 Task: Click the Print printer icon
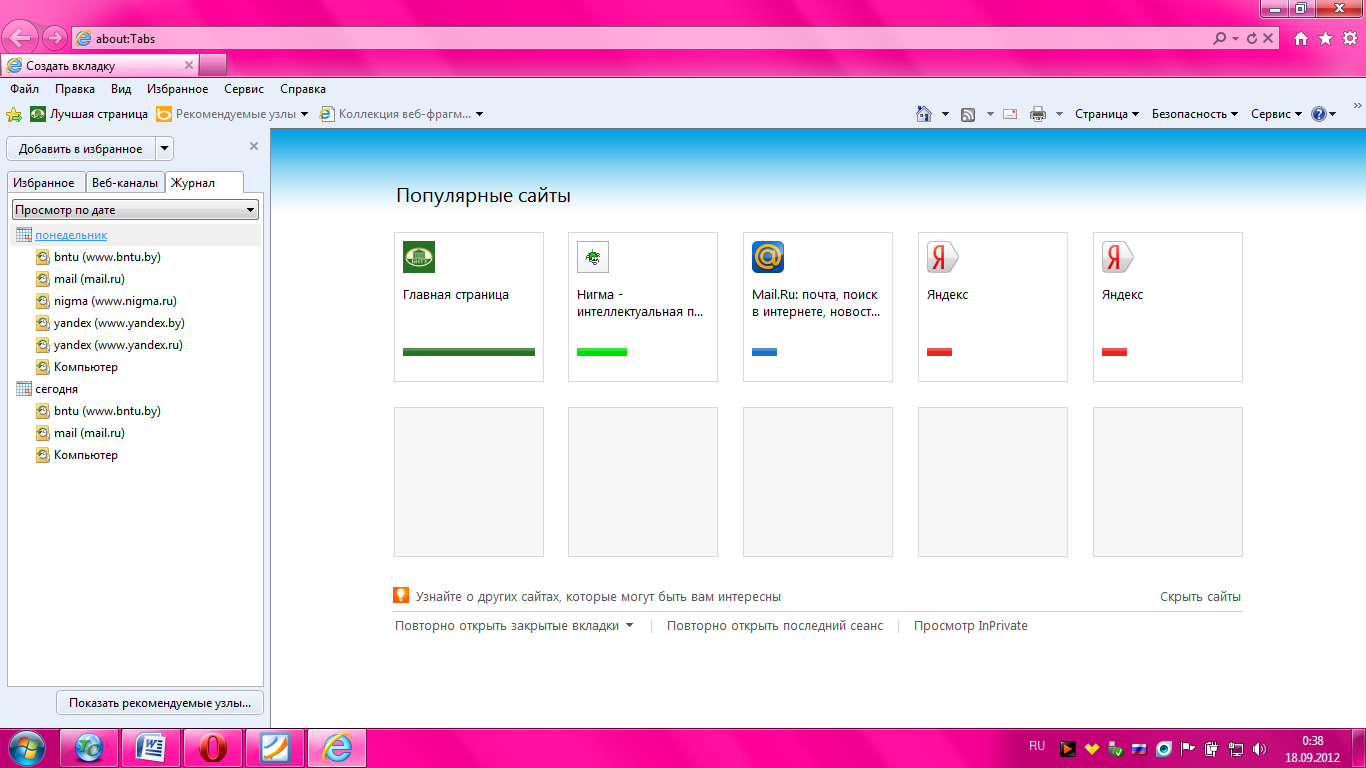coord(1038,114)
